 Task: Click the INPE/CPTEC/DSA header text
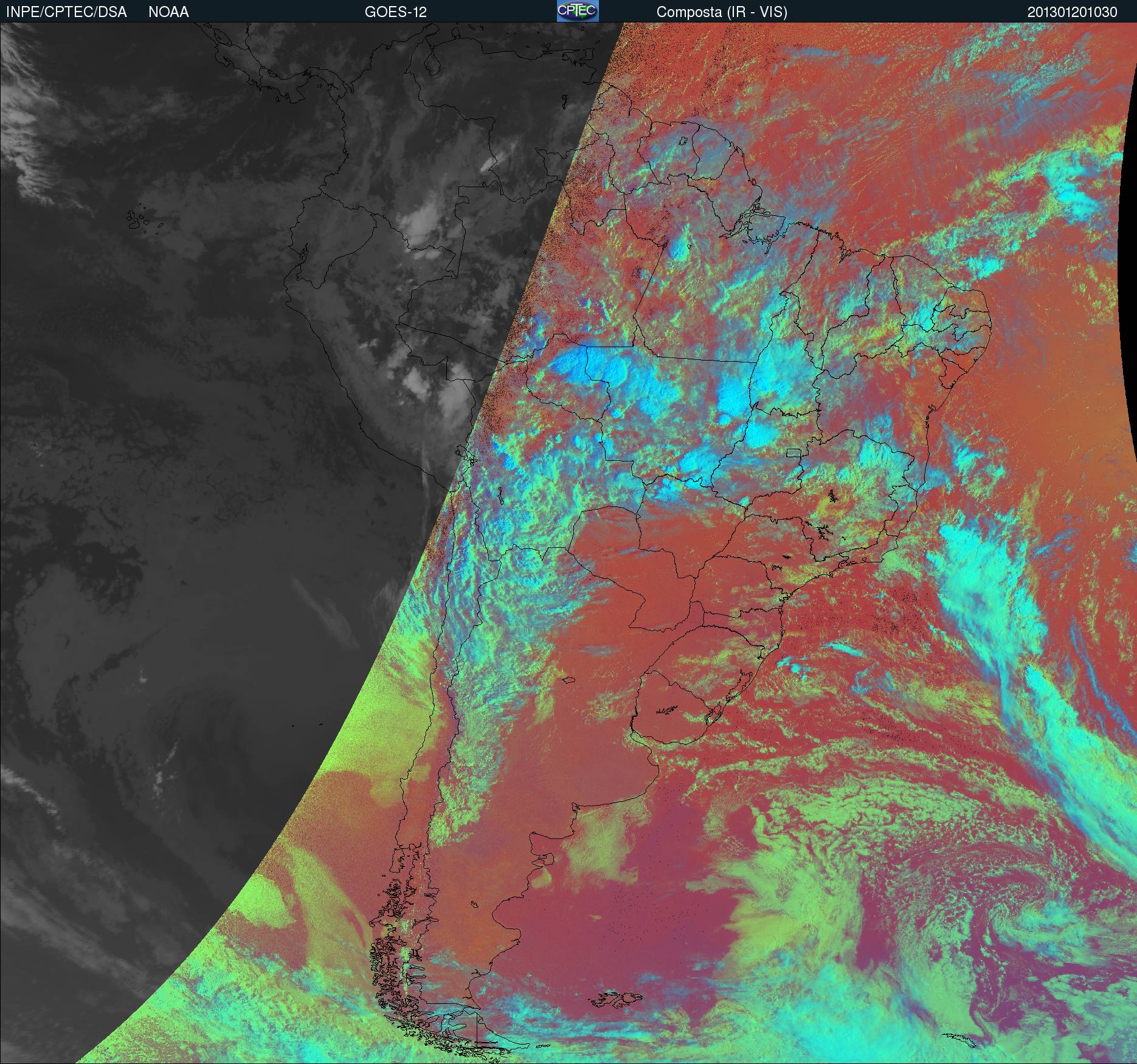(x=66, y=12)
